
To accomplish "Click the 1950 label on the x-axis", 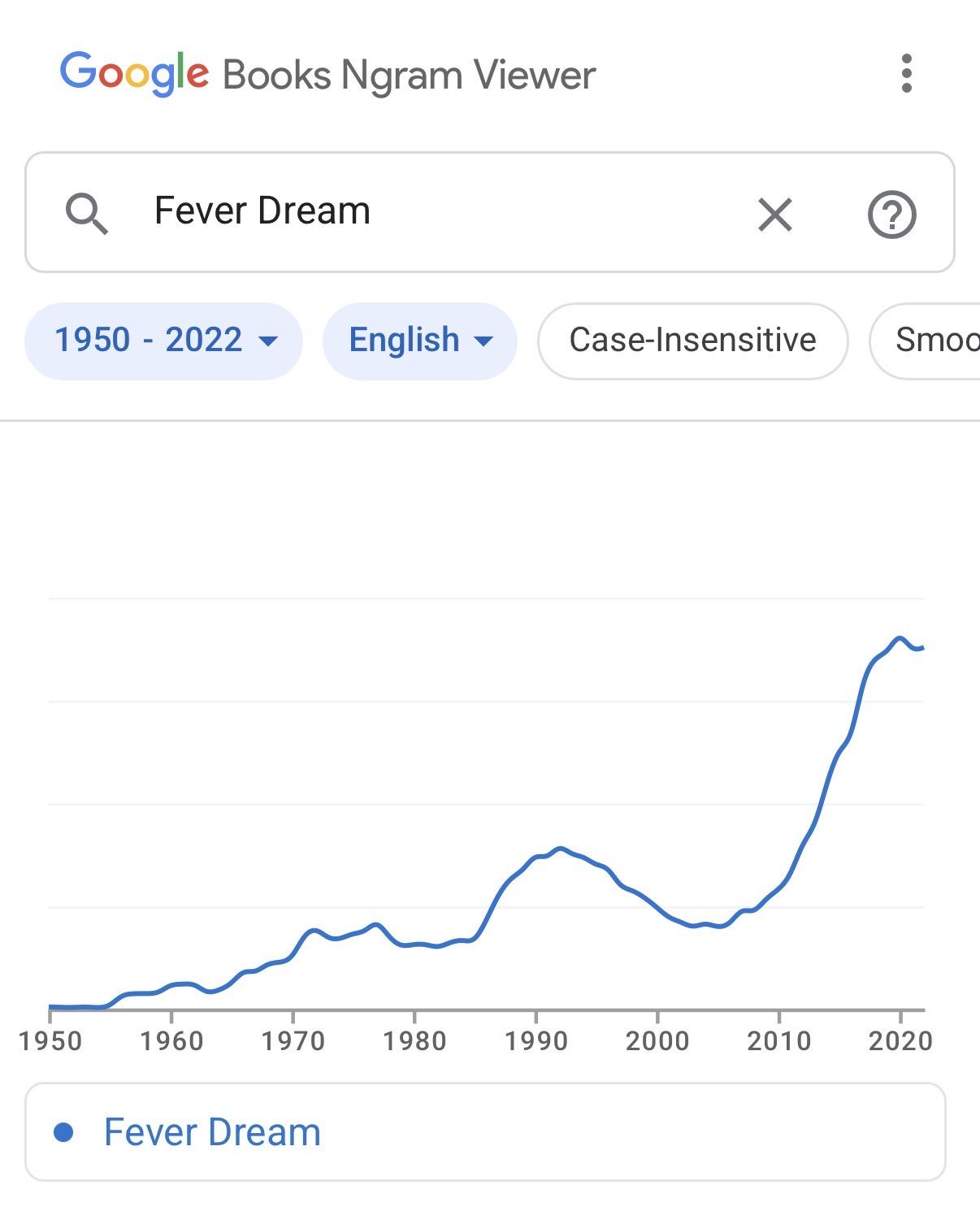I will [50, 1040].
